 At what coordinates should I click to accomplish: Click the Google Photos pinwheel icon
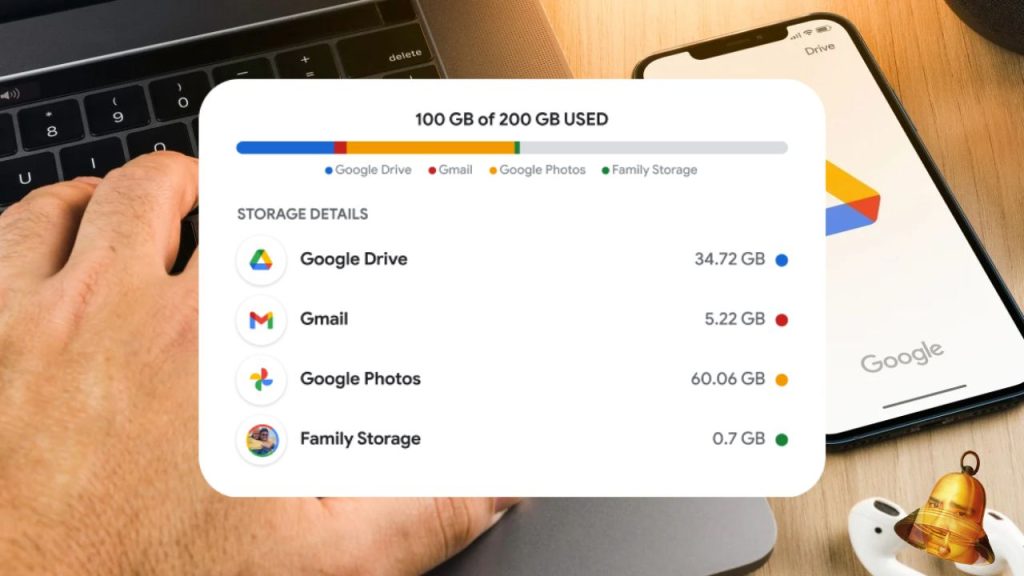(x=261, y=379)
